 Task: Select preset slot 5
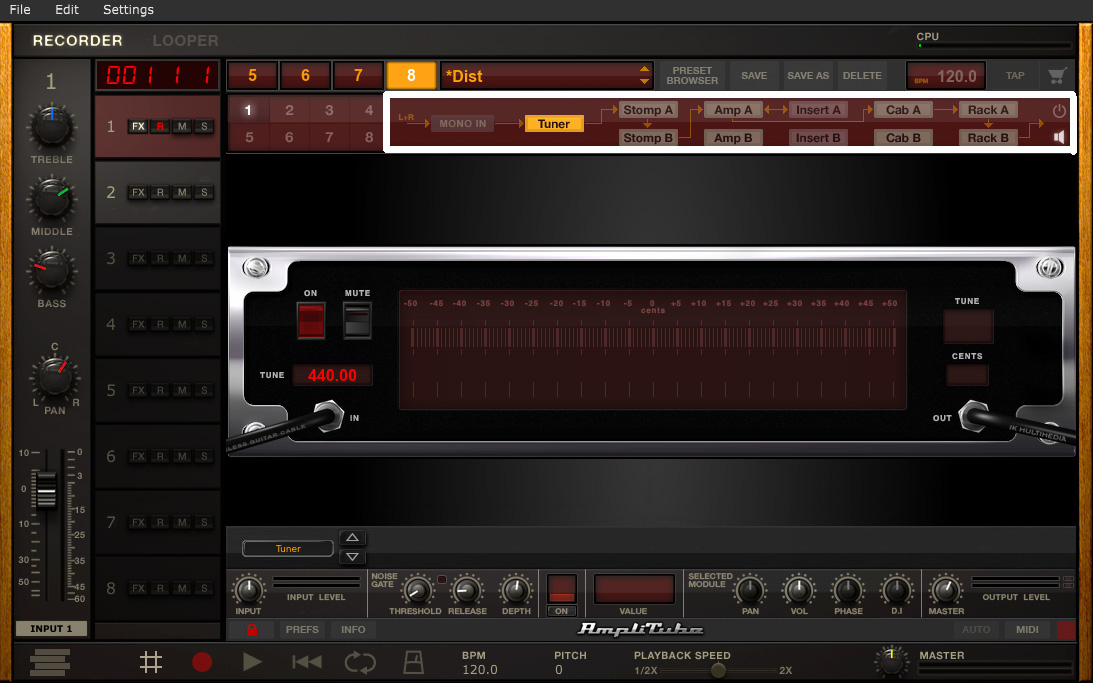pyautogui.click(x=252, y=75)
